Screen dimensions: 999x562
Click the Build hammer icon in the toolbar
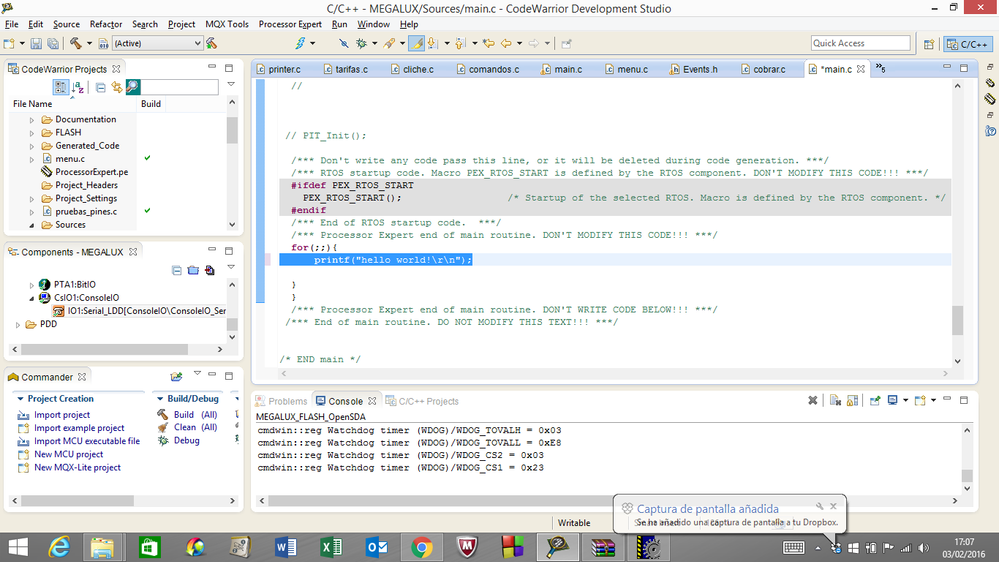(x=76, y=43)
